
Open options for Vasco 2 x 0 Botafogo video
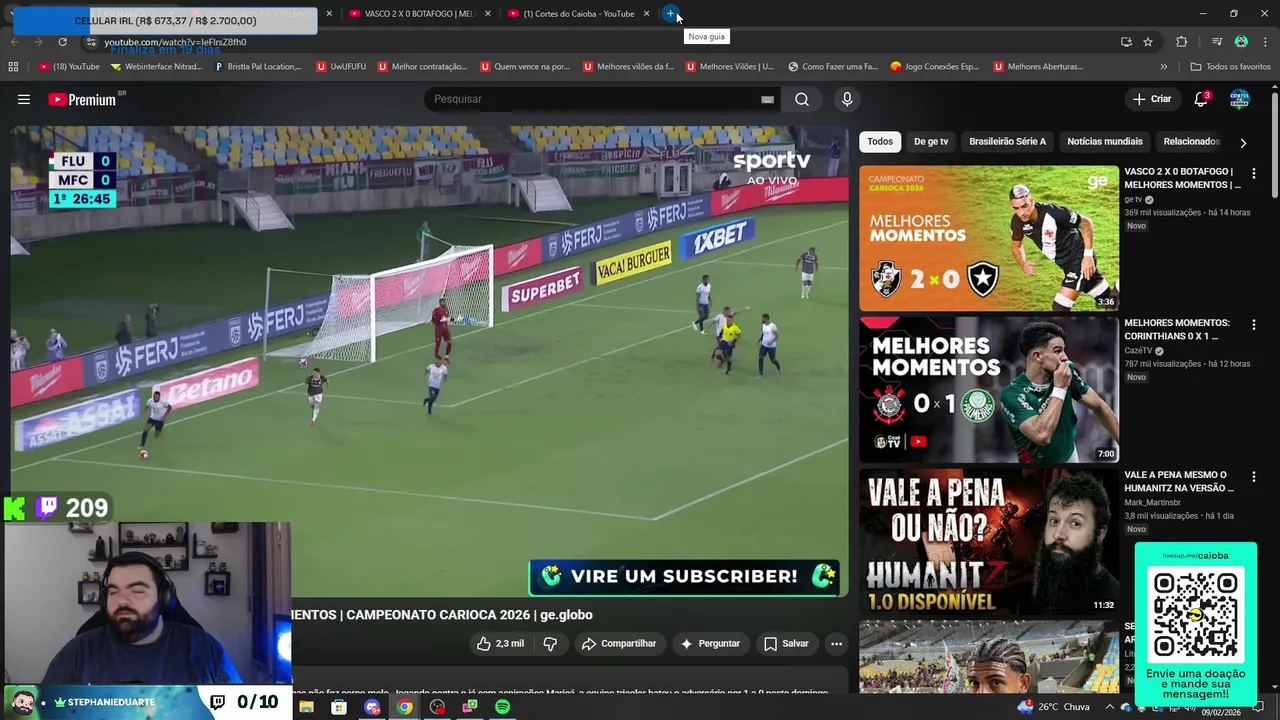tap(1253, 174)
